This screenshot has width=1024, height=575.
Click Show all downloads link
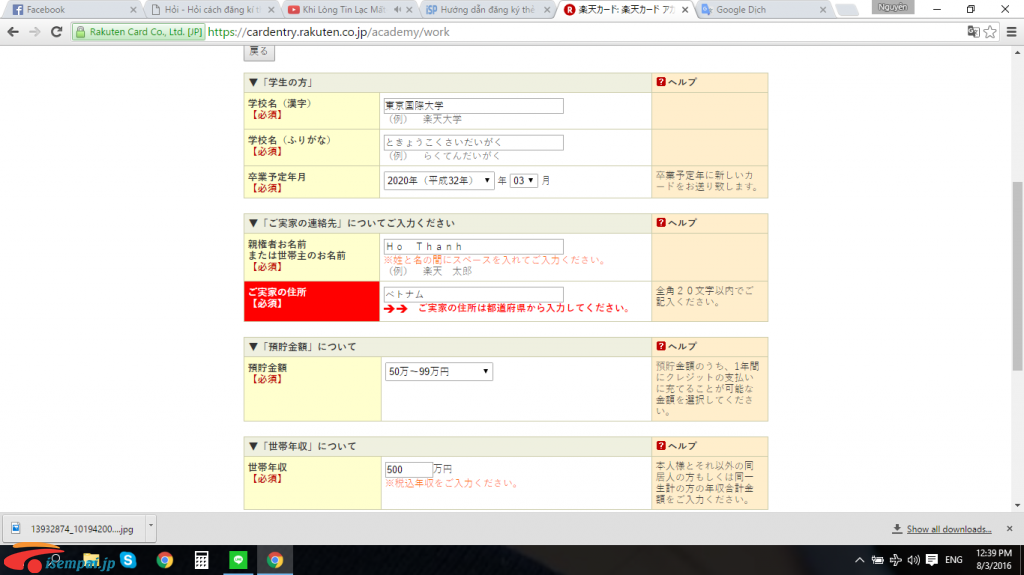pos(948,529)
